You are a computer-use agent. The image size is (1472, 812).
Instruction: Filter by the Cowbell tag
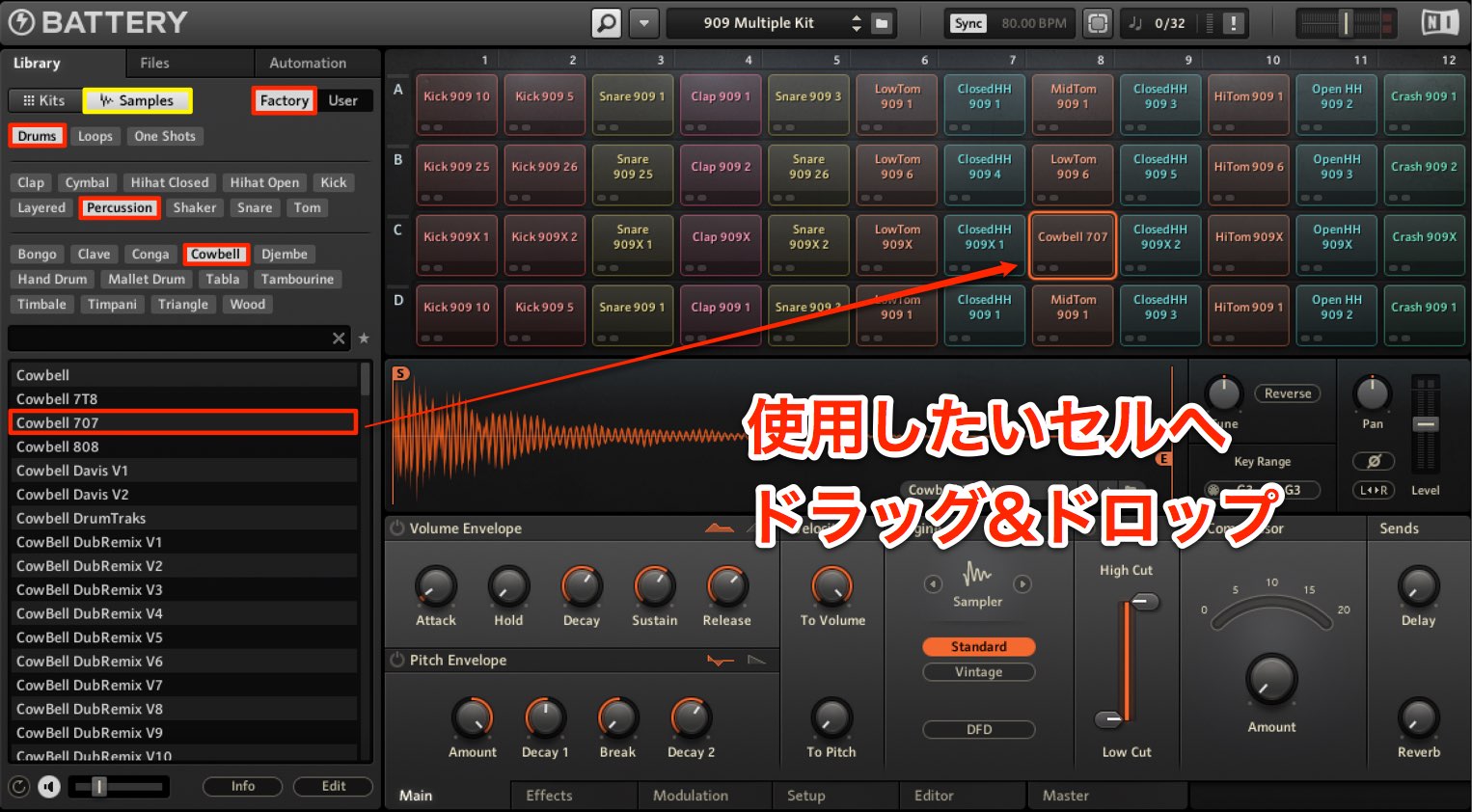click(215, 254)
